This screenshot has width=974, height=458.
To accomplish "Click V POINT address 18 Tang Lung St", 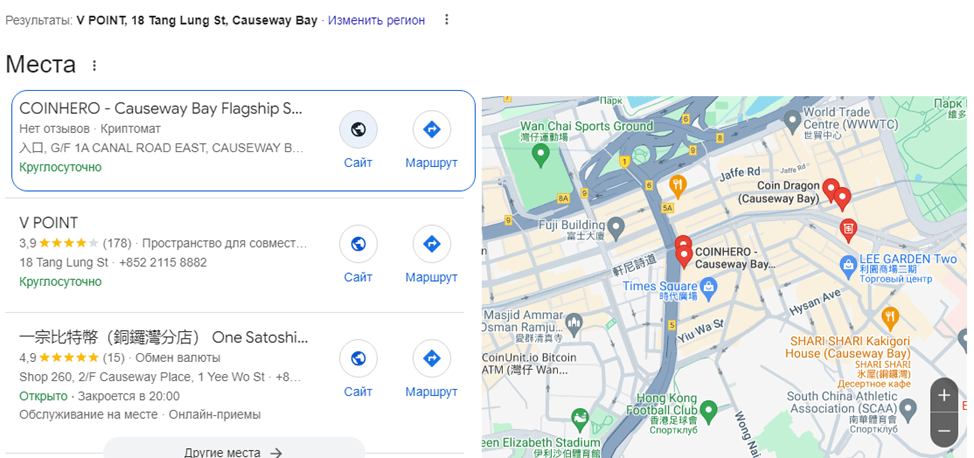I will click(x=64, y=262).
